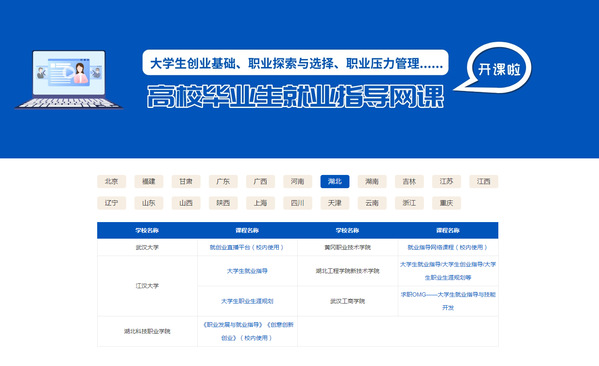Image resolution: width=599 pixels, height=366 pixels.
Task: Open 求职OMG course link
Action: (448, 301)
